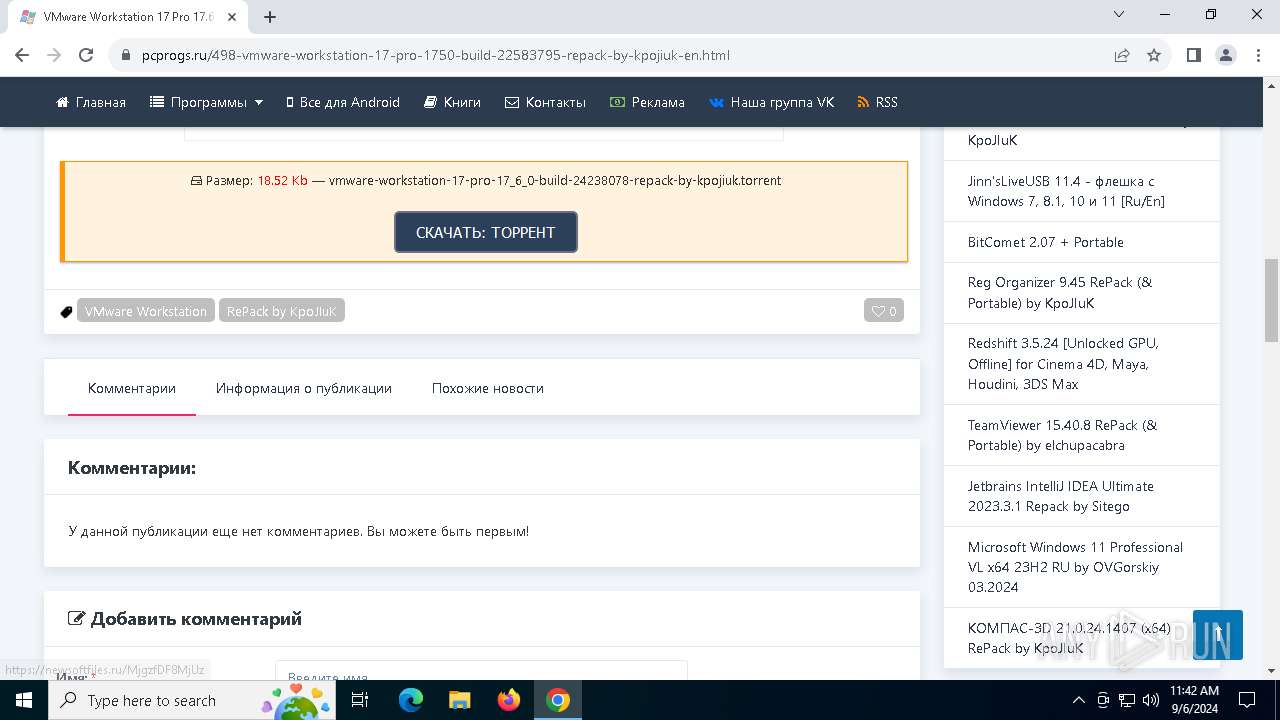Click the name input field Введите имя
The width and height of the screenshot is (1280, 720).
click(x=481, y=671)
